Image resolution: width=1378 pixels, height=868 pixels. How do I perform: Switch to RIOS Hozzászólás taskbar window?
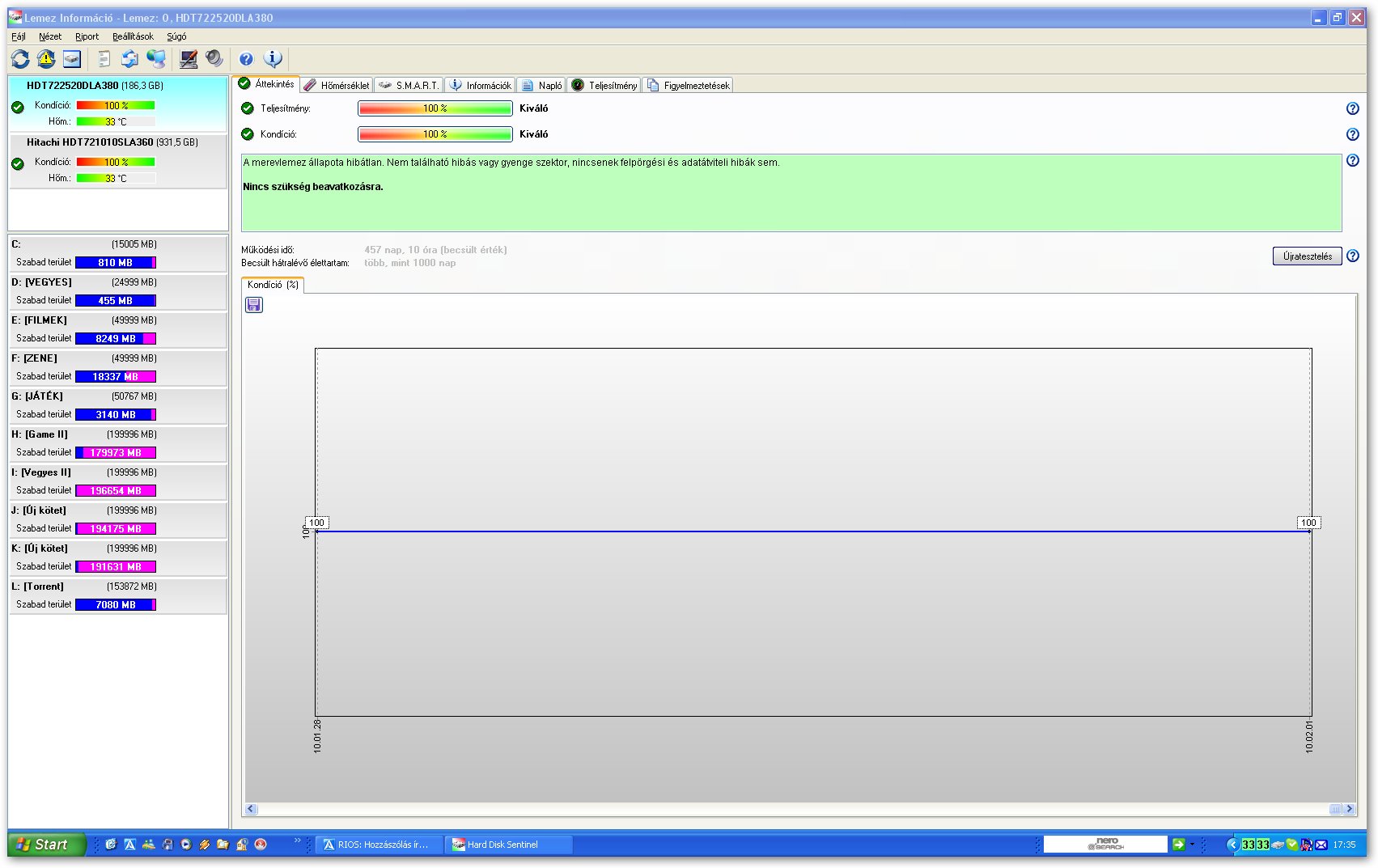379,845
